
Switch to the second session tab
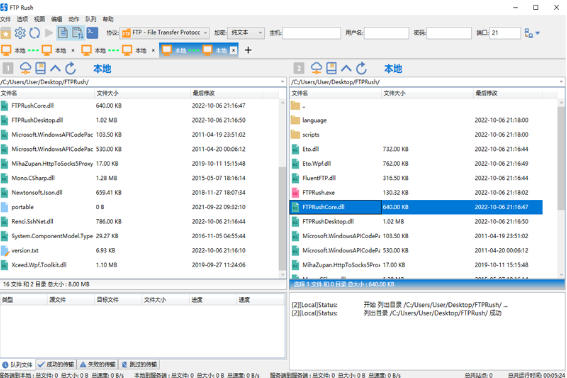pyautogui.click(x=115, y=50)
